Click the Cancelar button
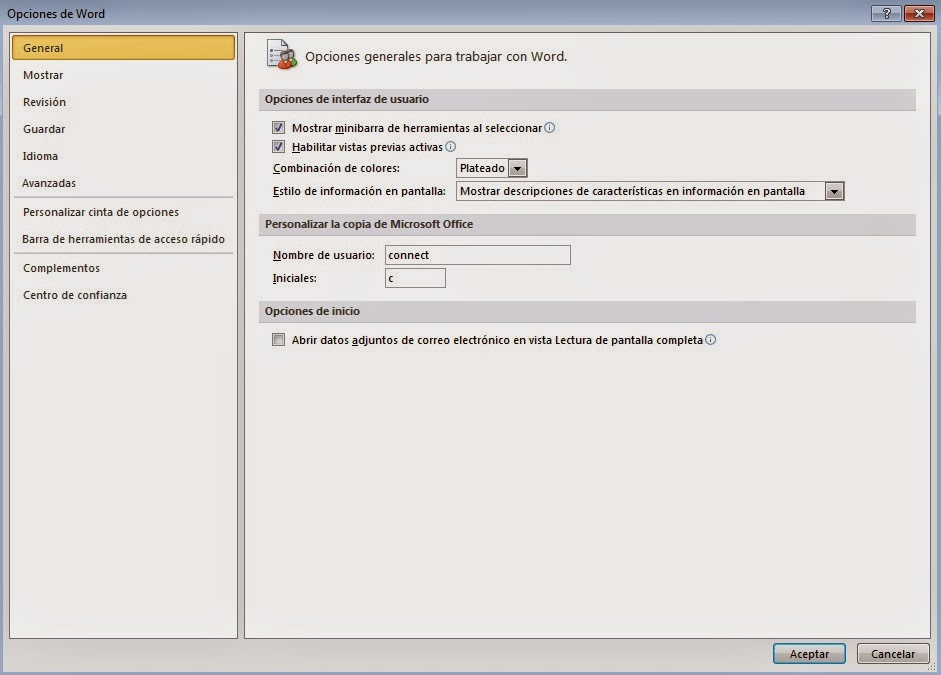This screenshot has height=675, width=941. click(893, 654)
